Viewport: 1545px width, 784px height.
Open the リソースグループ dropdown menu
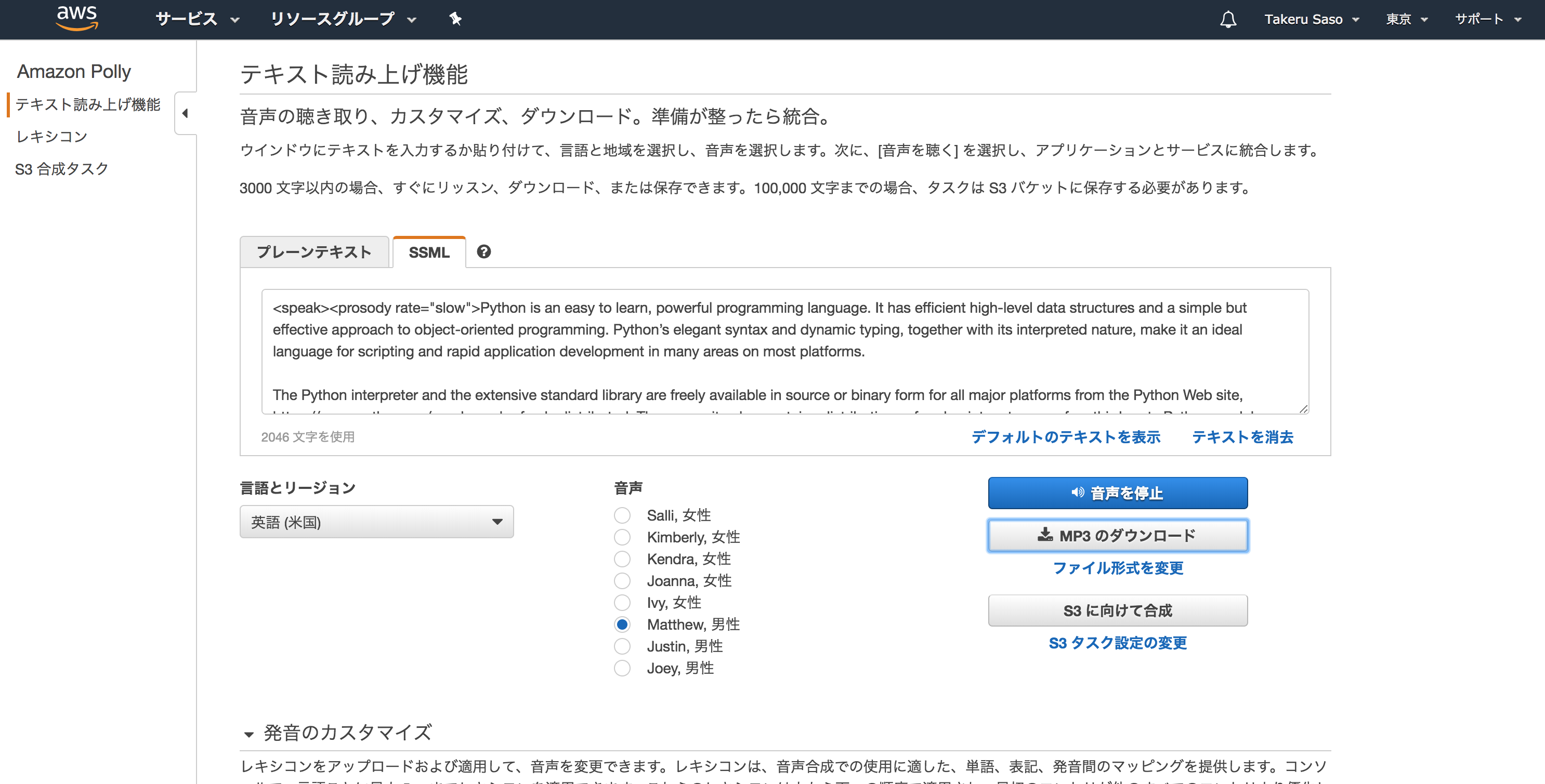(343, 19)
